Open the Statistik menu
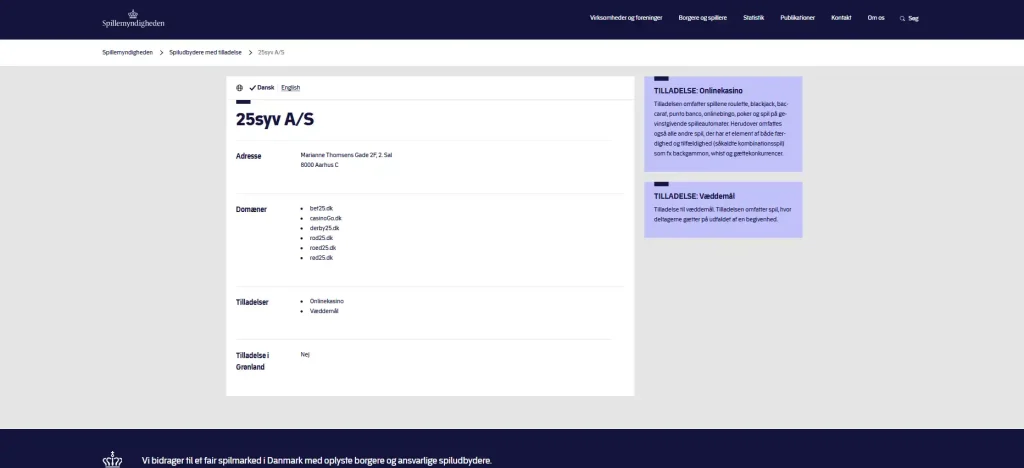Image resolution: width=1024 pixels, height=468 pixels. click(754, 18)
